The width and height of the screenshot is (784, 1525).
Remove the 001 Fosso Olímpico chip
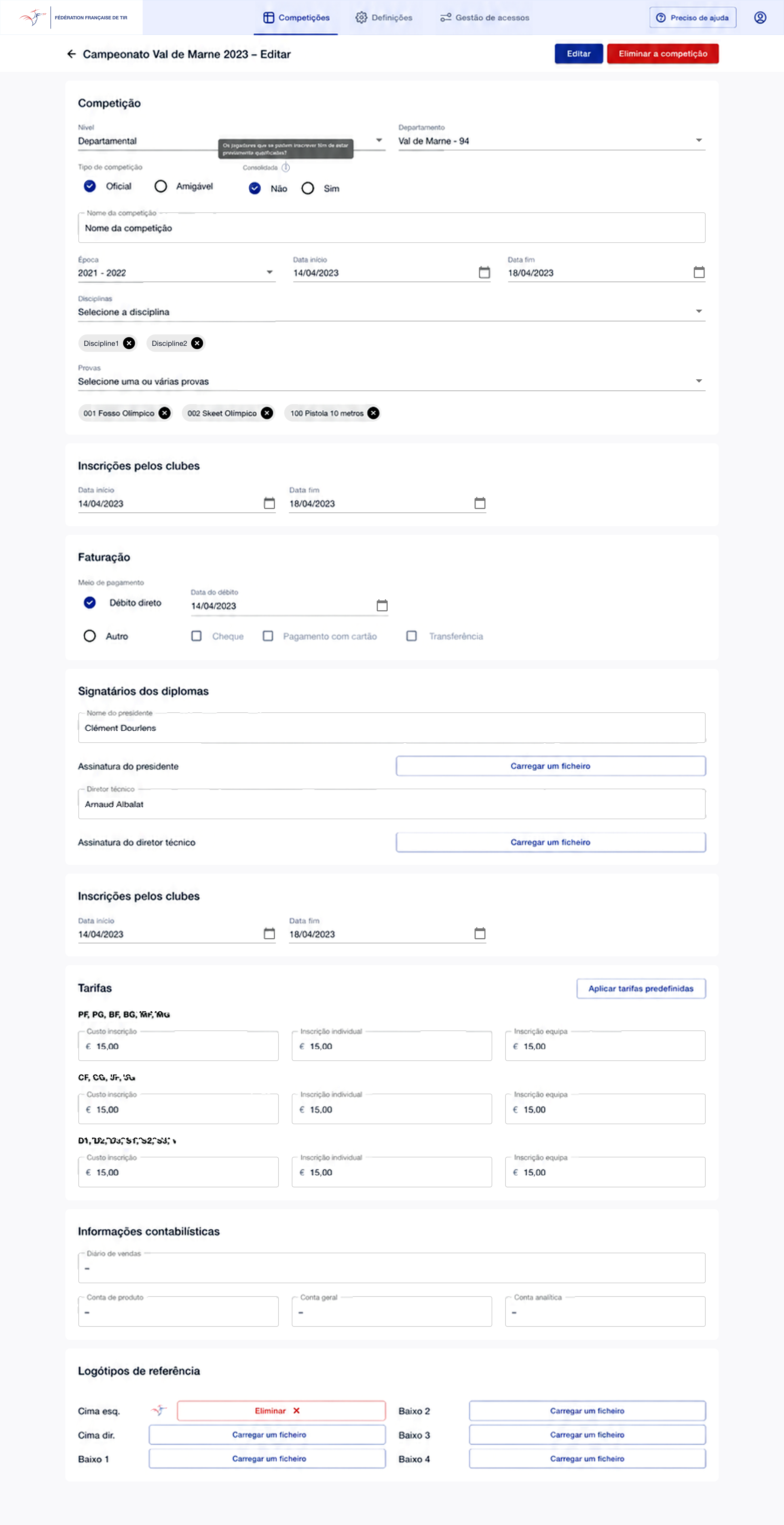click(164, 413)
